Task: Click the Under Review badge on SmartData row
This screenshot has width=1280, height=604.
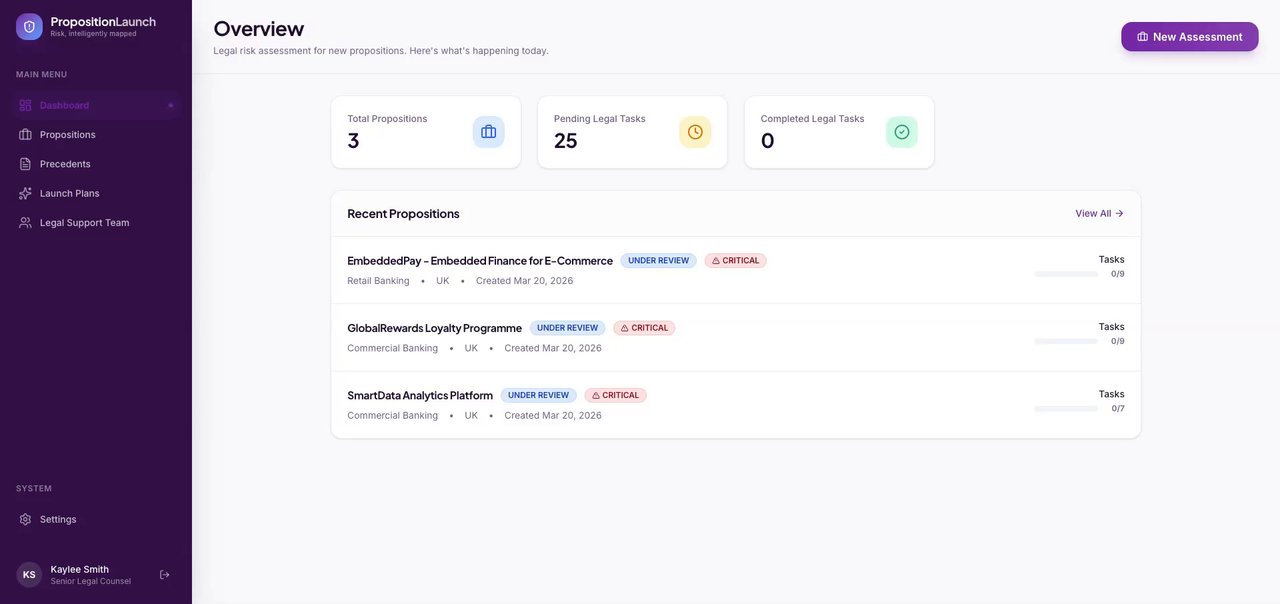Action: pos(538,396)
